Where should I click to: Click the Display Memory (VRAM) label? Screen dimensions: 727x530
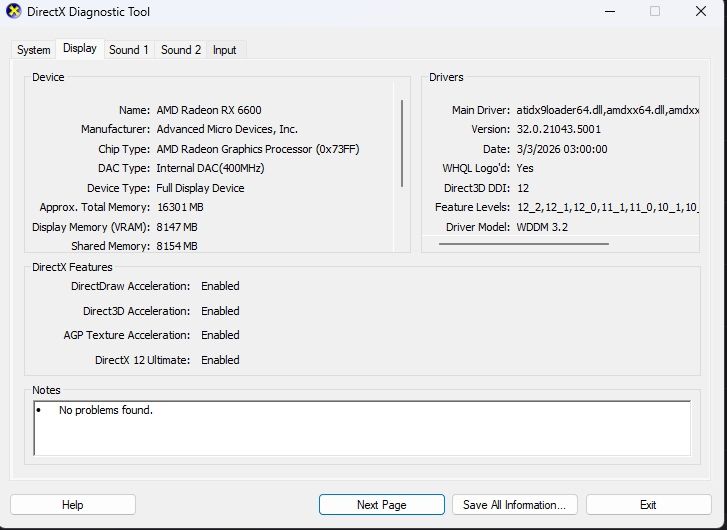click(x=91, y=227)
